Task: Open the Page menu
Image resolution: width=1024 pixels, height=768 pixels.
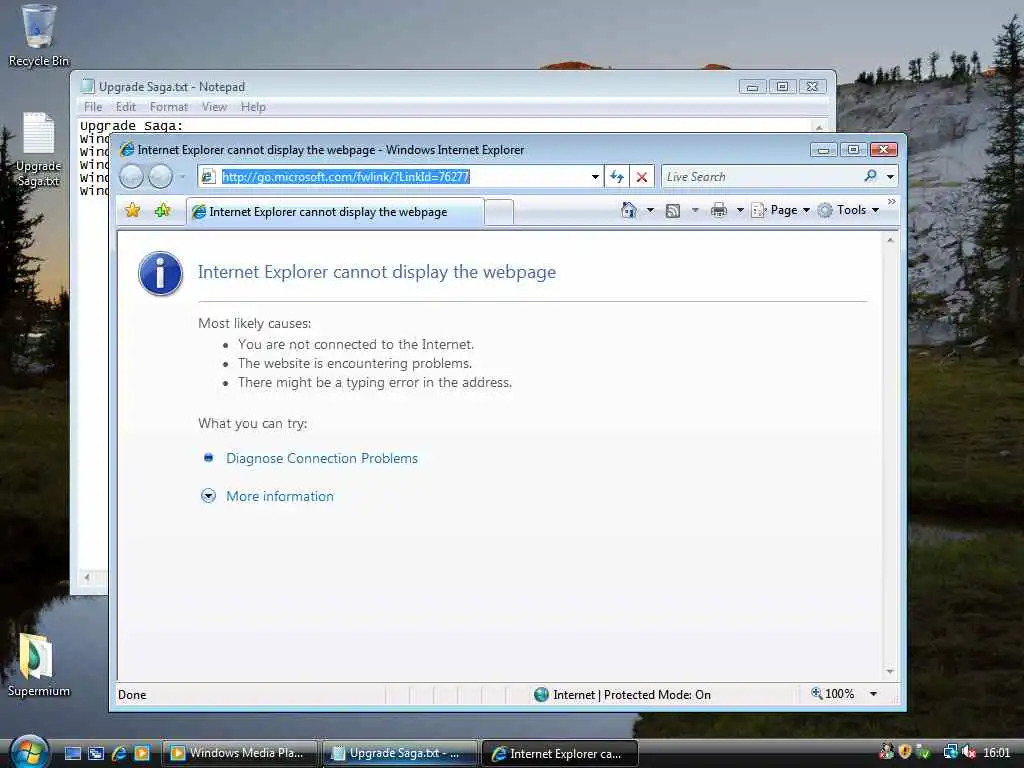Action: point(780,210)
